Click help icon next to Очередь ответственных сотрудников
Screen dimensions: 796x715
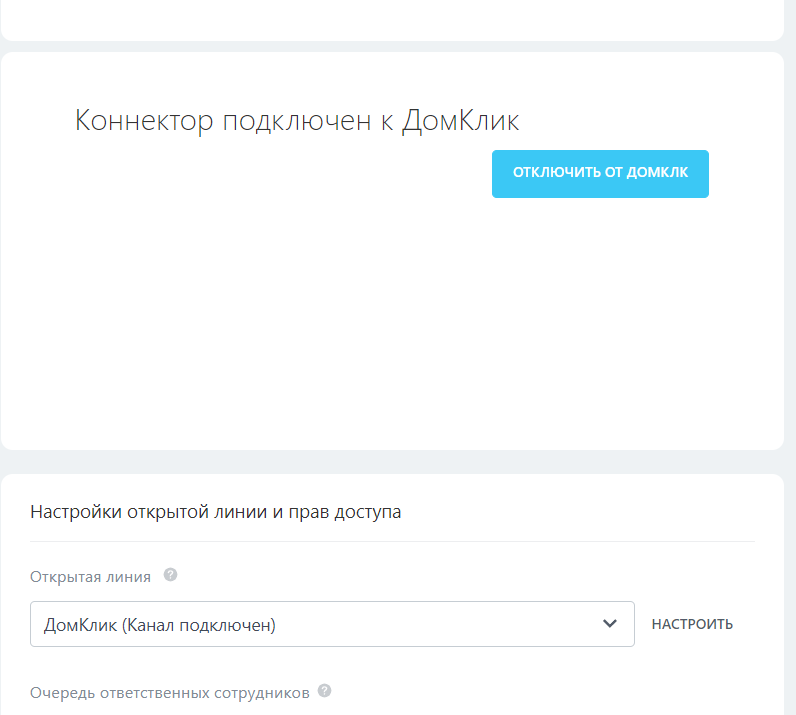click(324, 691)
